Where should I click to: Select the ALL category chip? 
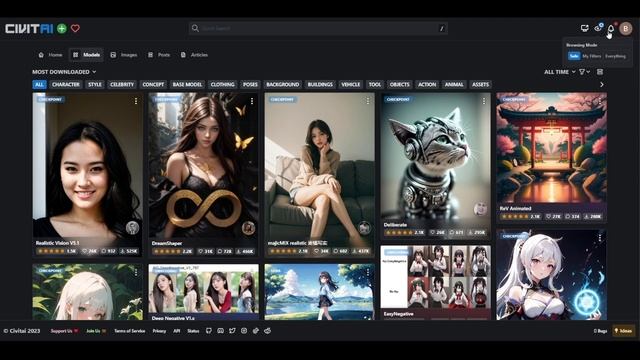(39, 84)
